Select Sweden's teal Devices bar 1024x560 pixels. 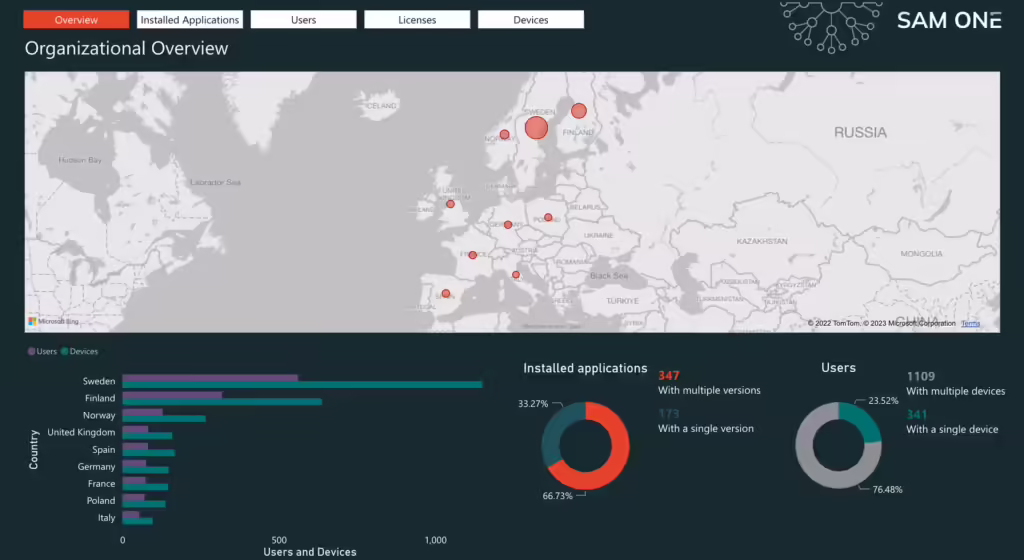click(302, 385)
